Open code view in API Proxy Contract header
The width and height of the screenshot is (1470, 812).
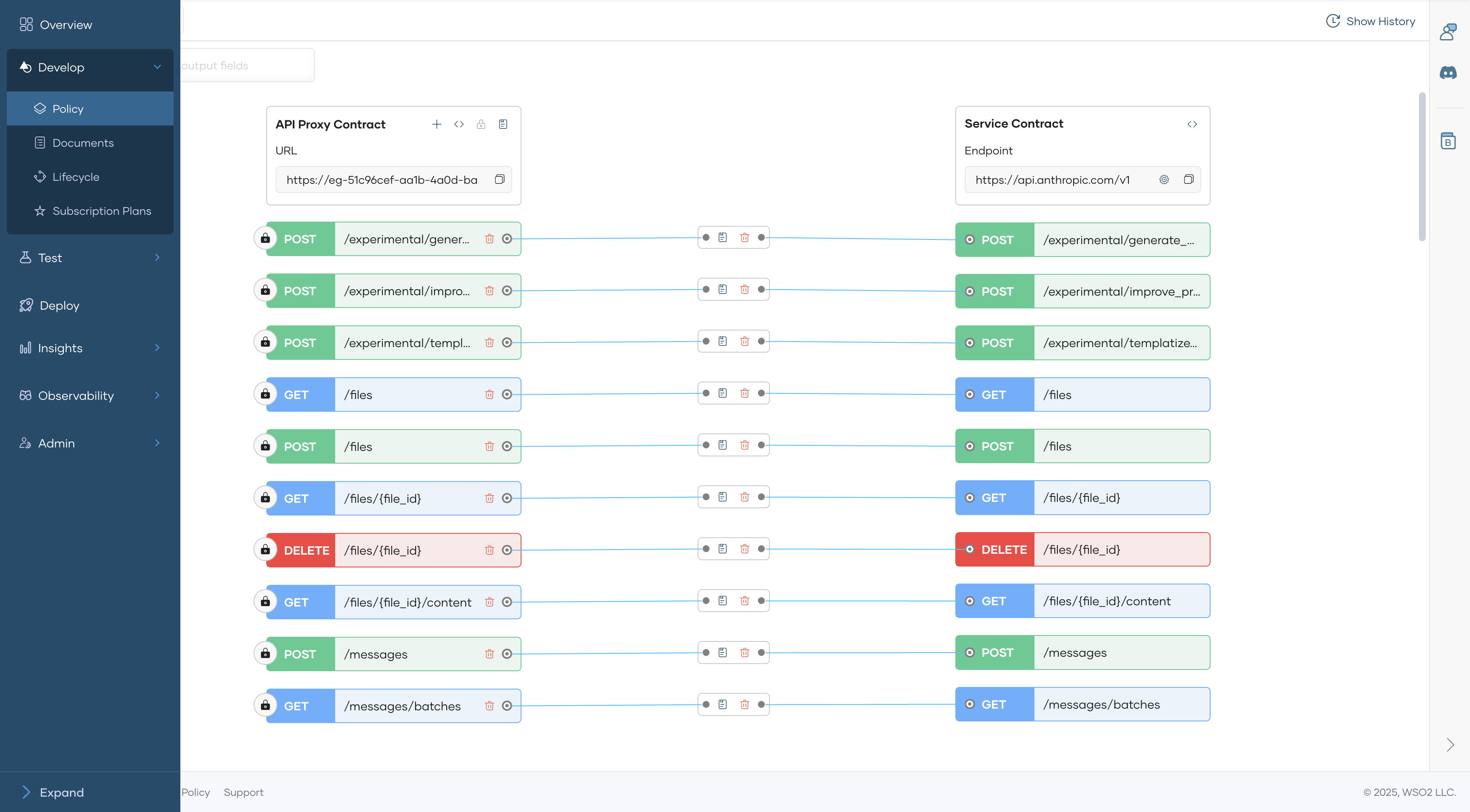click(459, 124)
